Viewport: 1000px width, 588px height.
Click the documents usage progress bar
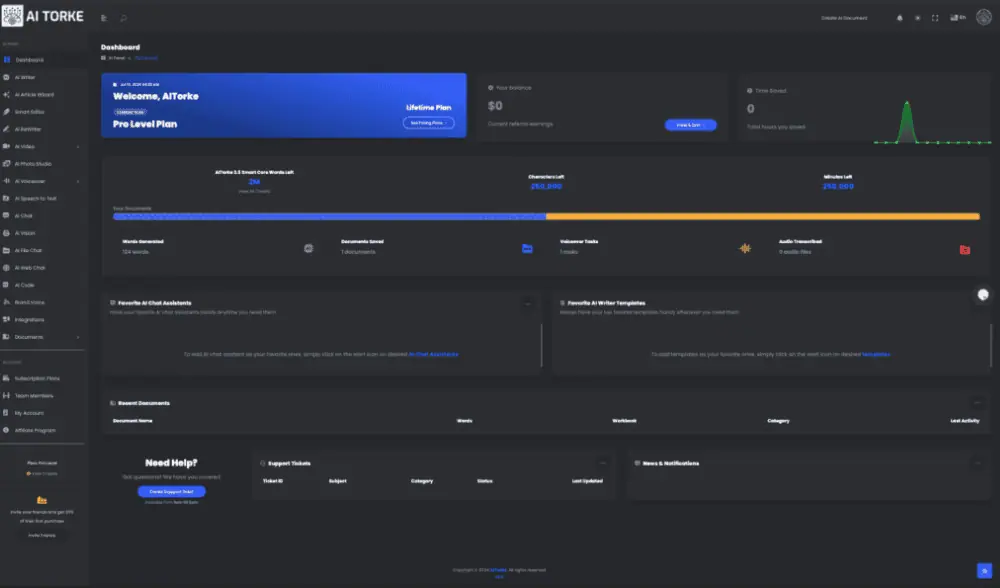(x=545, y=216)
